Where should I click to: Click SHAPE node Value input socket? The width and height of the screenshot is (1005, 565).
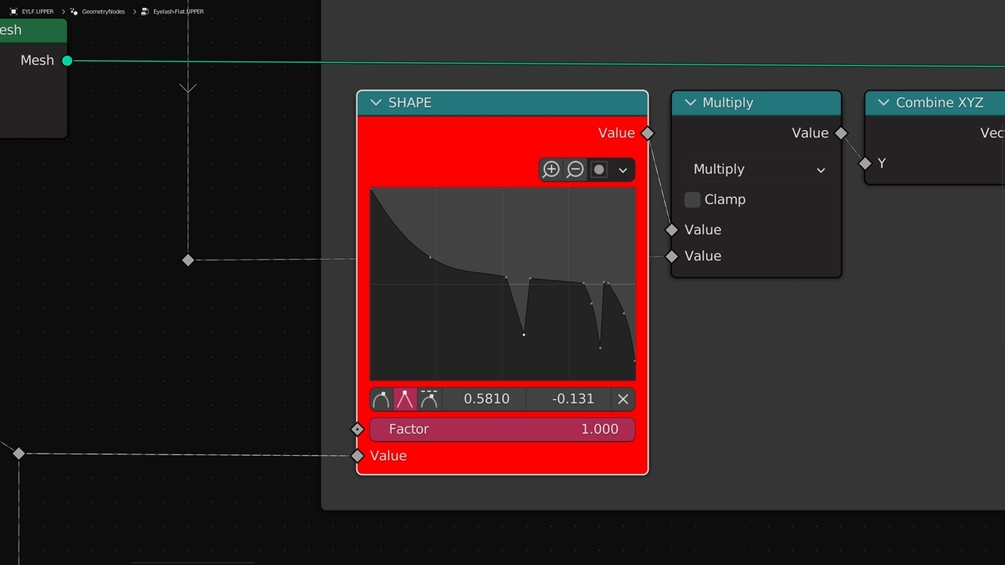(357, 455)
